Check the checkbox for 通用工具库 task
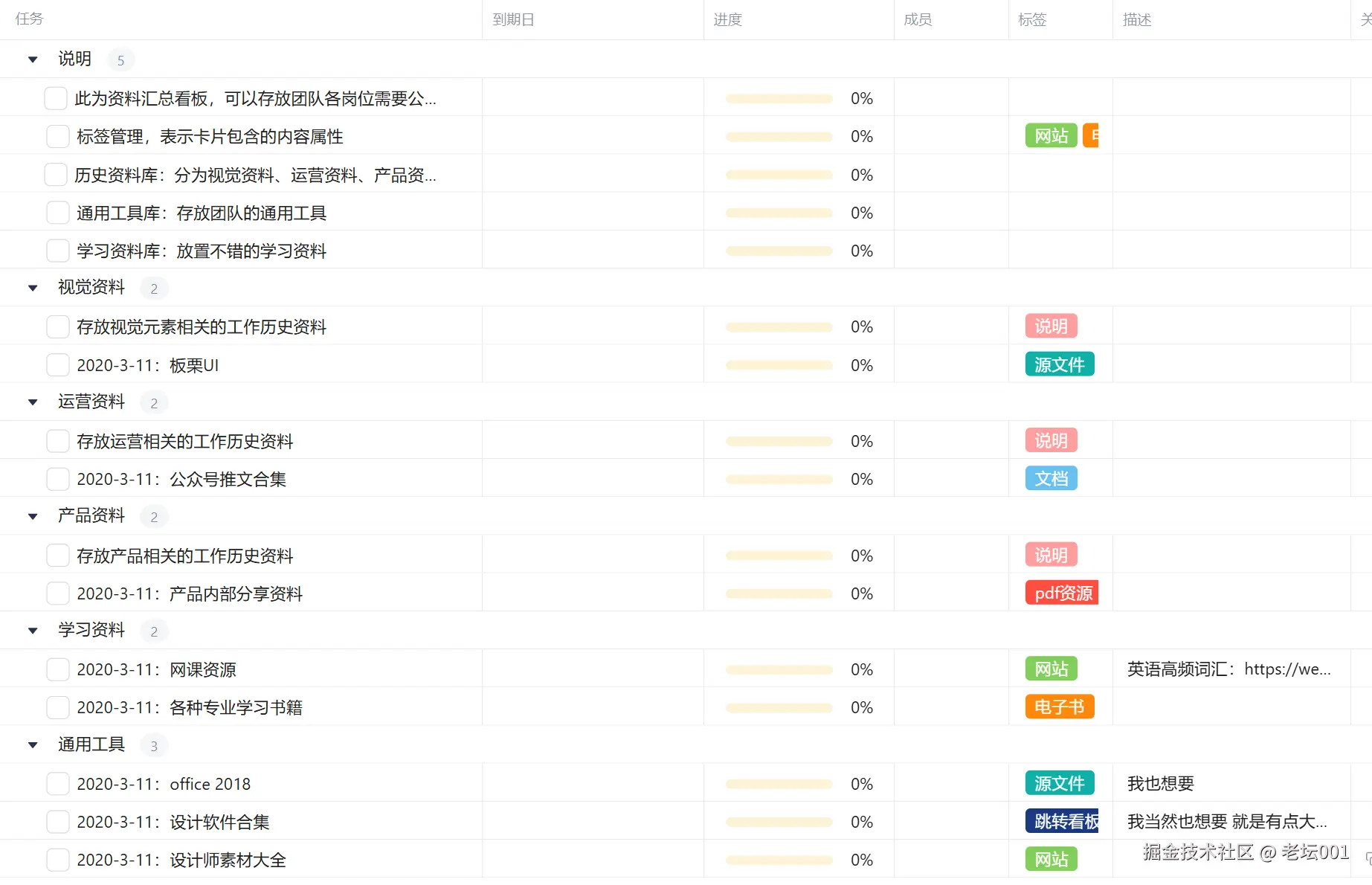The width and height of the screenshot is (1372, 885). click(57, 212)
